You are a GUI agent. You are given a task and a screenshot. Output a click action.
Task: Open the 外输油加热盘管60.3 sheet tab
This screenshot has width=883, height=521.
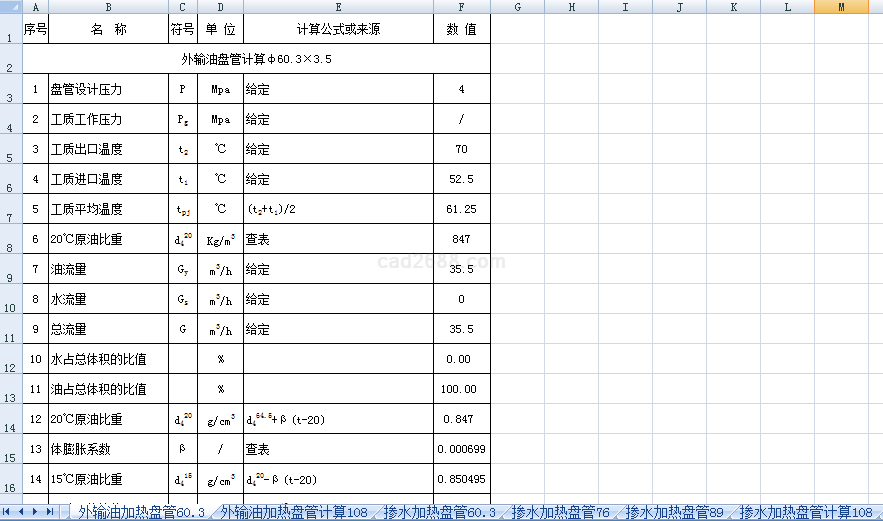141,512
